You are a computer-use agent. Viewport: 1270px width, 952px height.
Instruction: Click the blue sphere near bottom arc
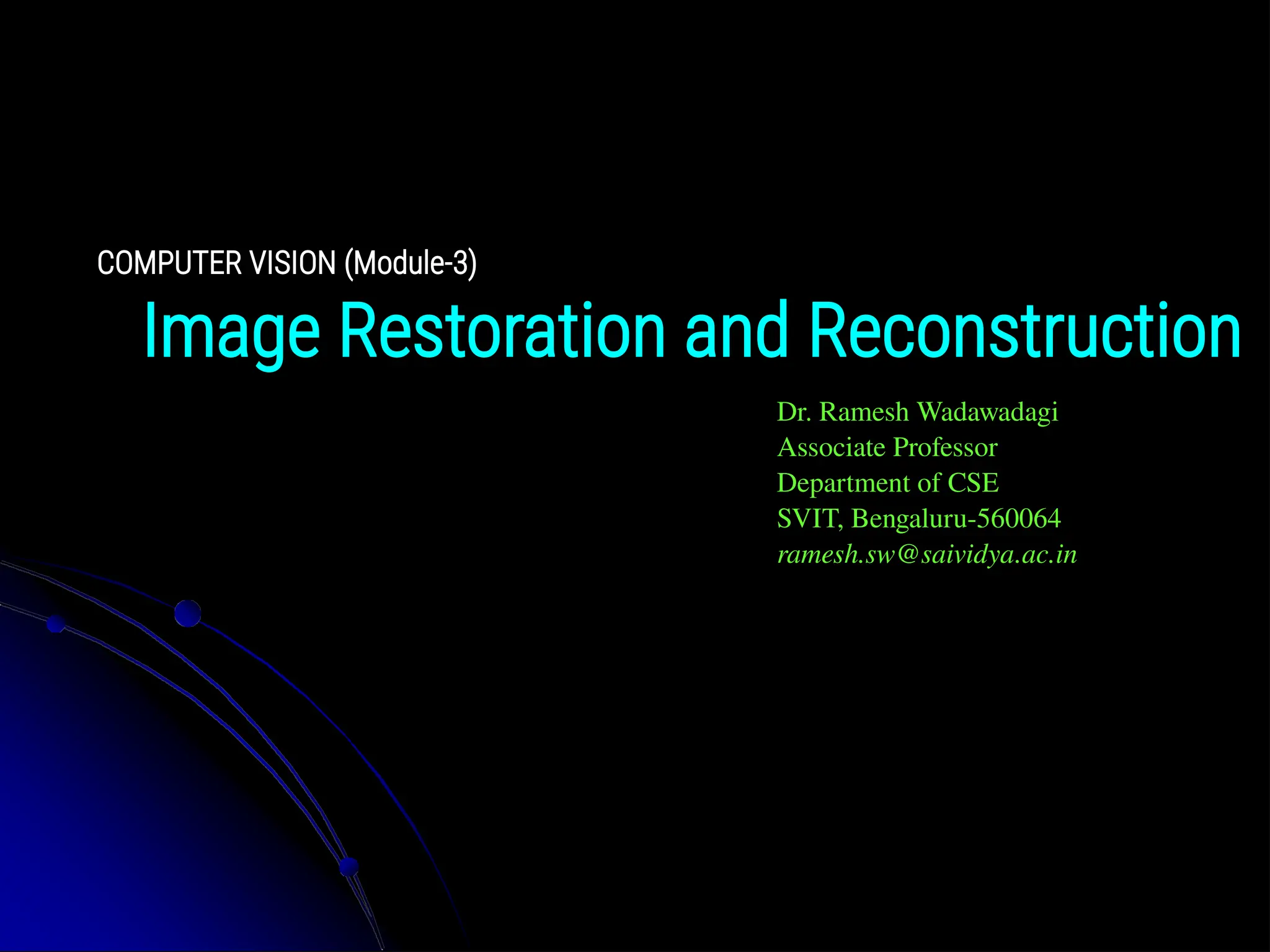pos(349,866)
